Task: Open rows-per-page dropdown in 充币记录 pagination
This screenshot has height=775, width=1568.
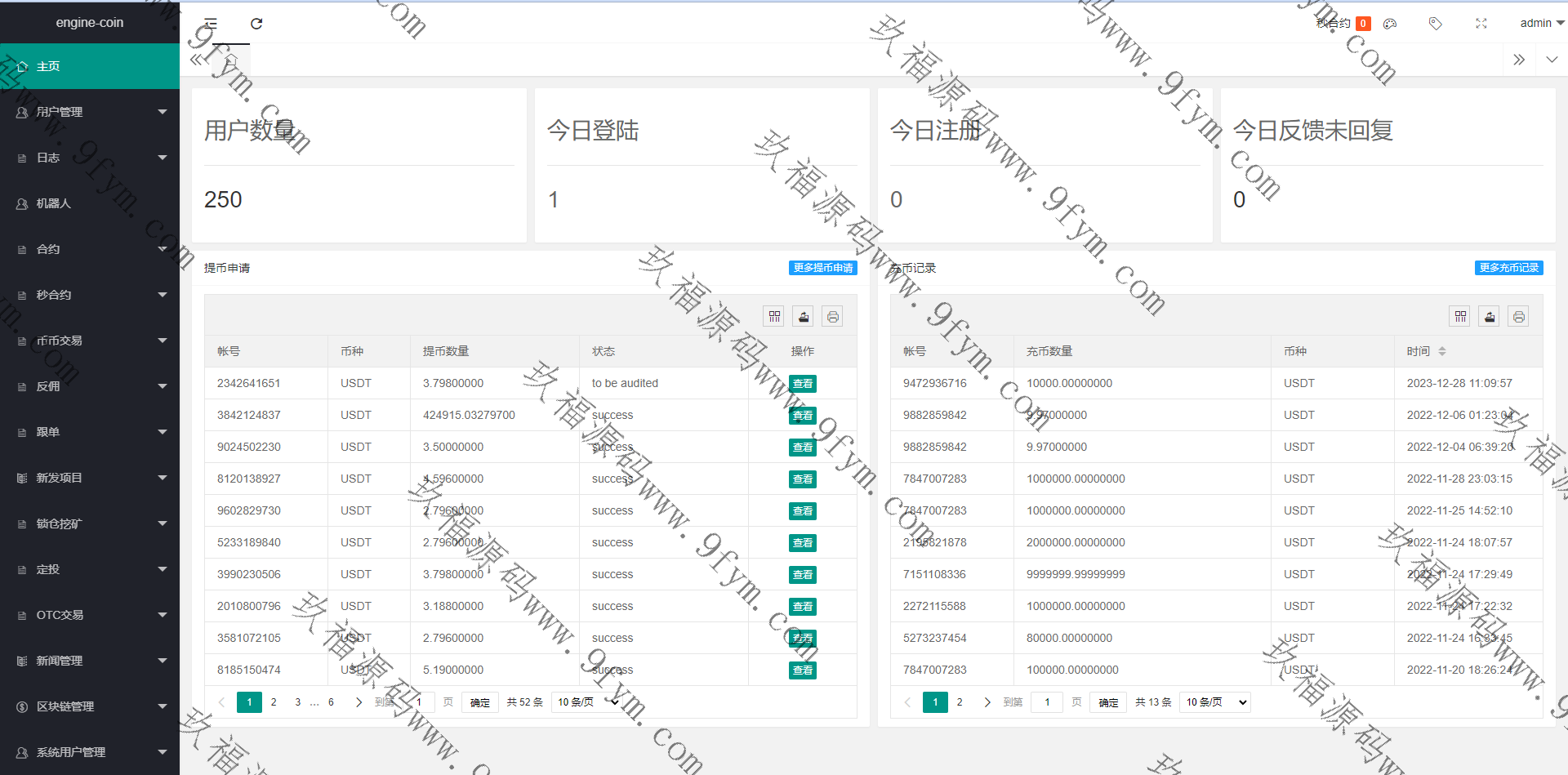Action: 1215,702
